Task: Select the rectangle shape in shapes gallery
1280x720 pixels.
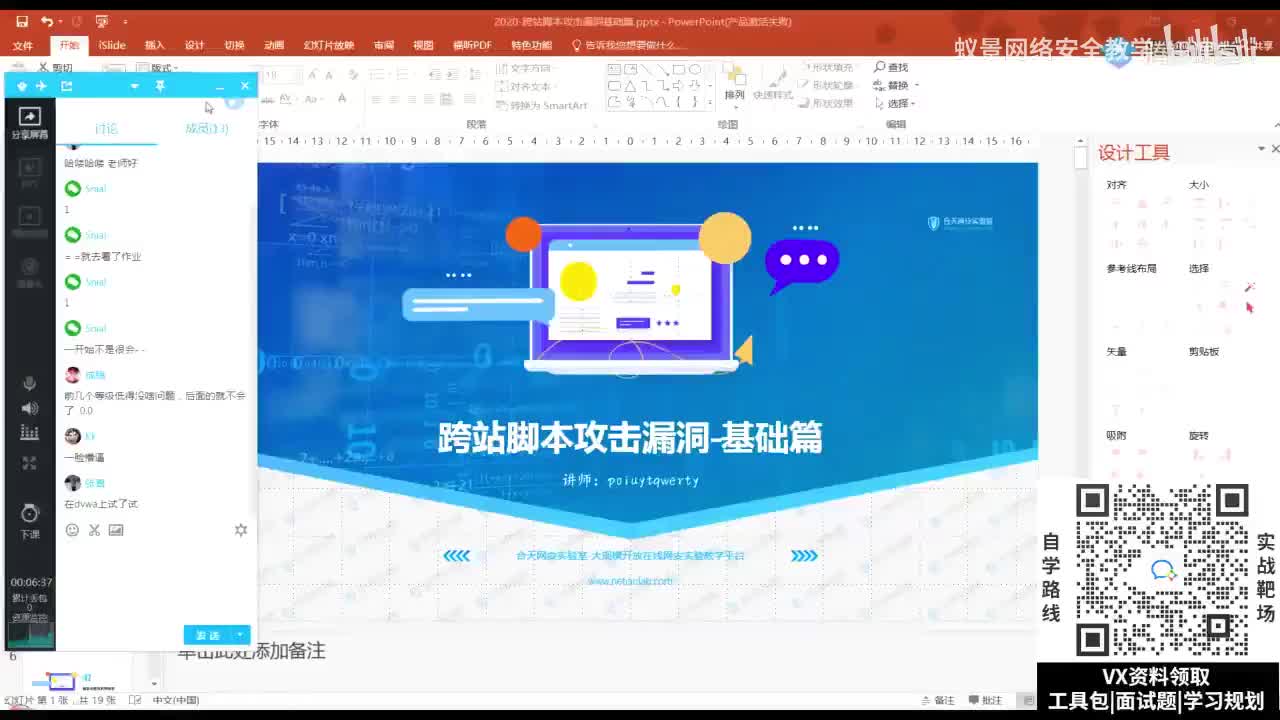Action: click(x=679, y=69)
